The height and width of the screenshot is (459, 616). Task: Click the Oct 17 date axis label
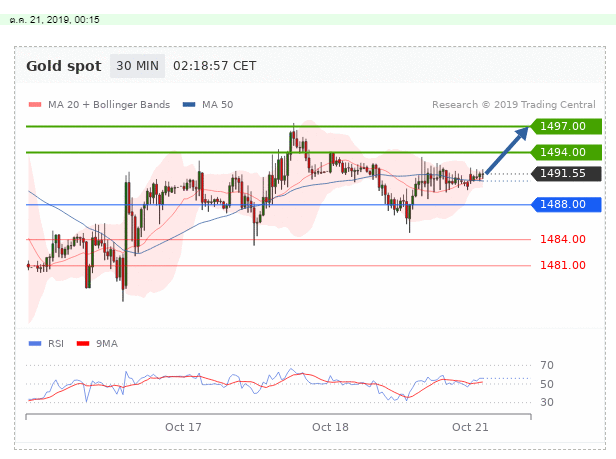pyautogui.click(x=183, y=427)
